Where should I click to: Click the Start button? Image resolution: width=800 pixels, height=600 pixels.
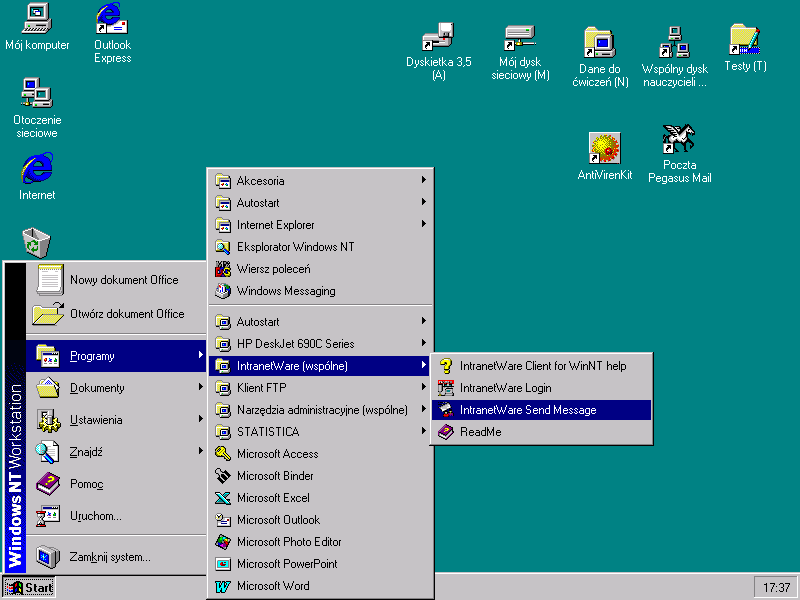pyautogui.click(x=30, y=588)
